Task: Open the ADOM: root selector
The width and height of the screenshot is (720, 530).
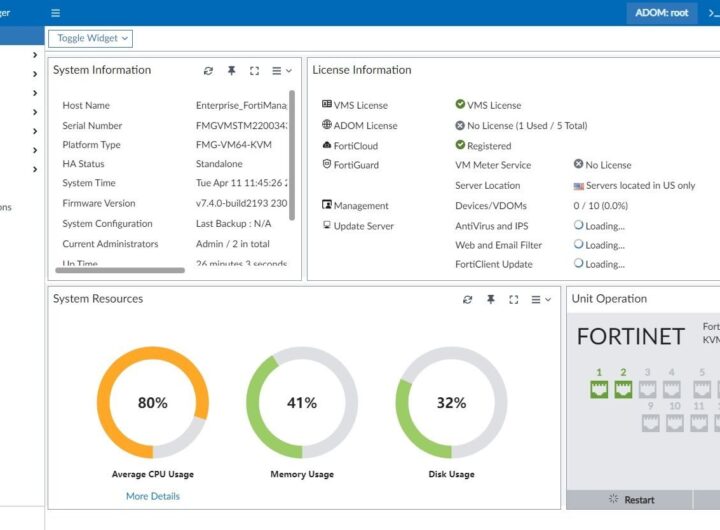Action: 661,13
